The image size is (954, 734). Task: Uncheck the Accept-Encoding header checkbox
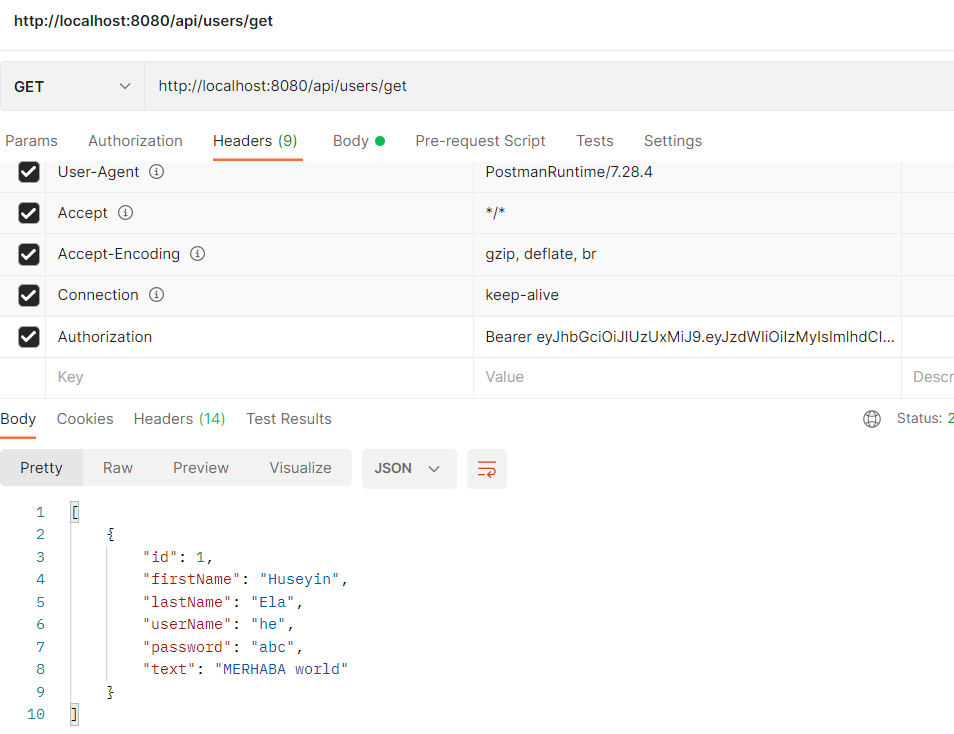point(29,254)
